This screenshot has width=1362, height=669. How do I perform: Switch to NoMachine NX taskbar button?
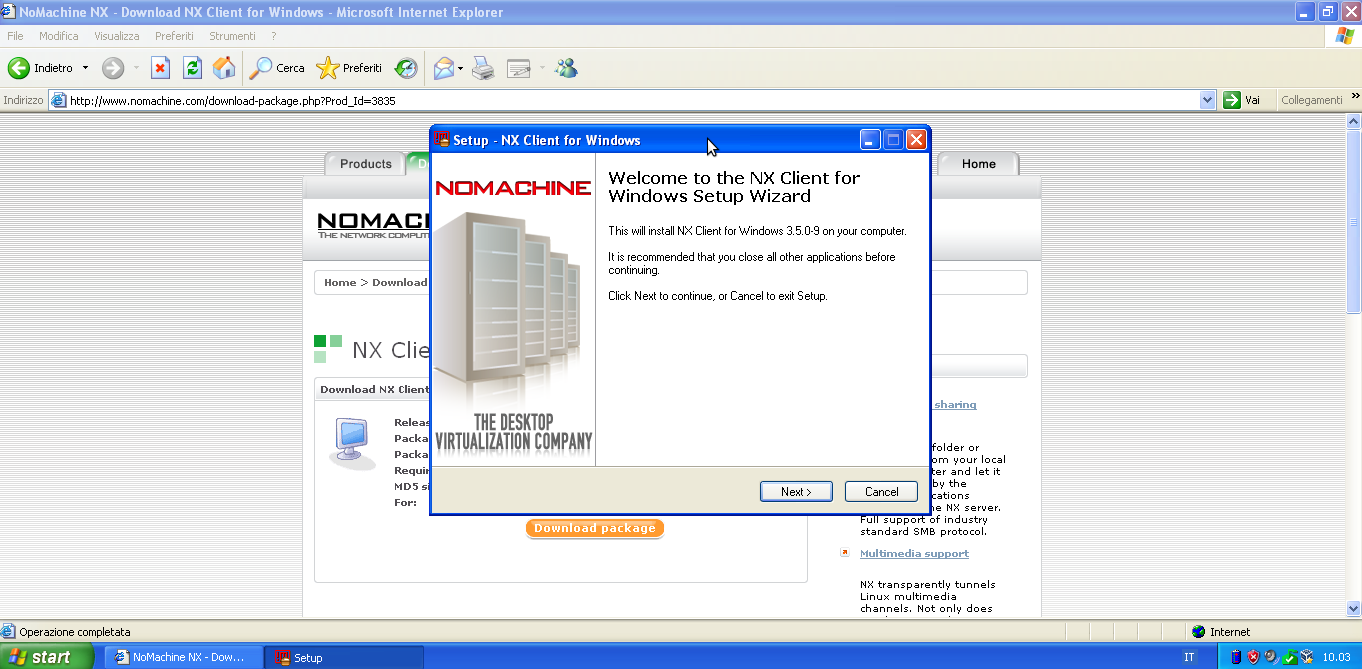(183, 657)
